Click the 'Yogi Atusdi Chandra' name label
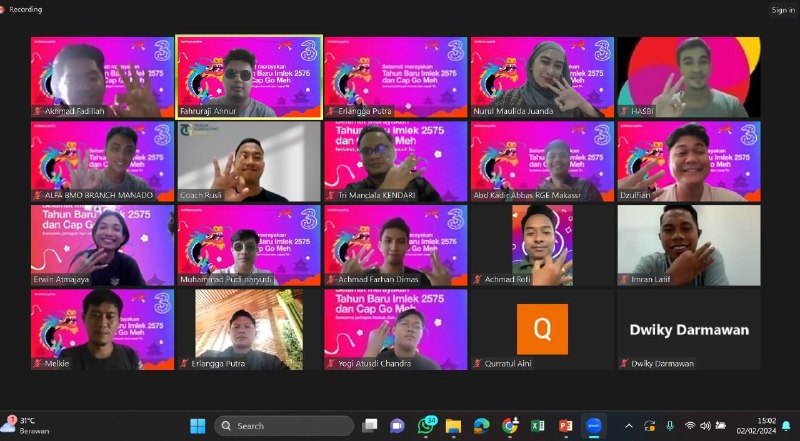Image resolution: width=800 pixels, height=441 pixels. (374, 364)
